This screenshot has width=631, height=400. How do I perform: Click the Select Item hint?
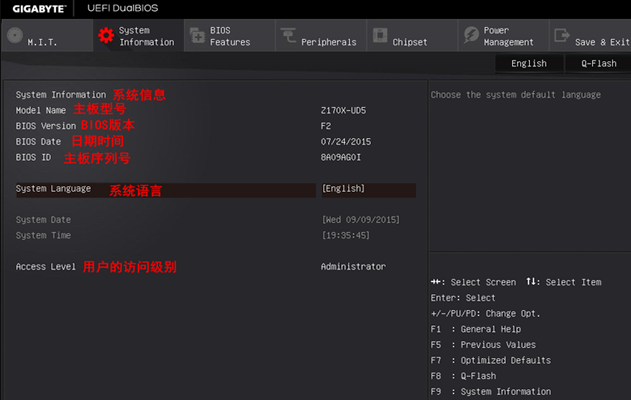point(564,282)
